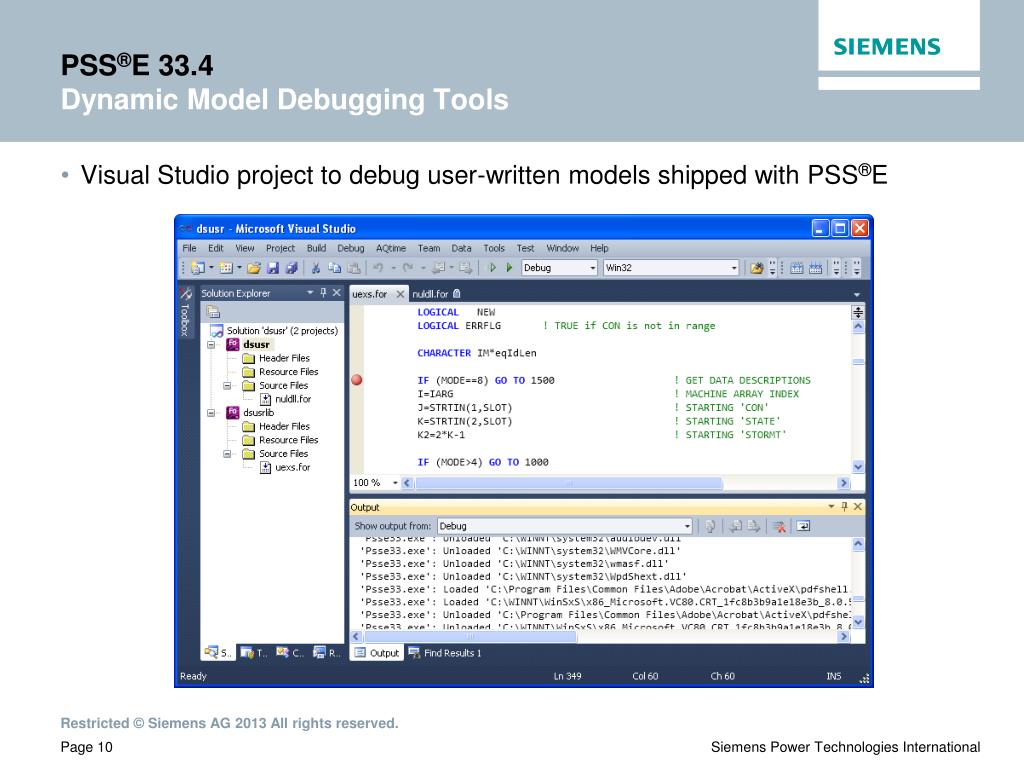This screenshot has height=768, width=1024.
Task: Click the New Project toolbar icon
Action: click(198, 268)
